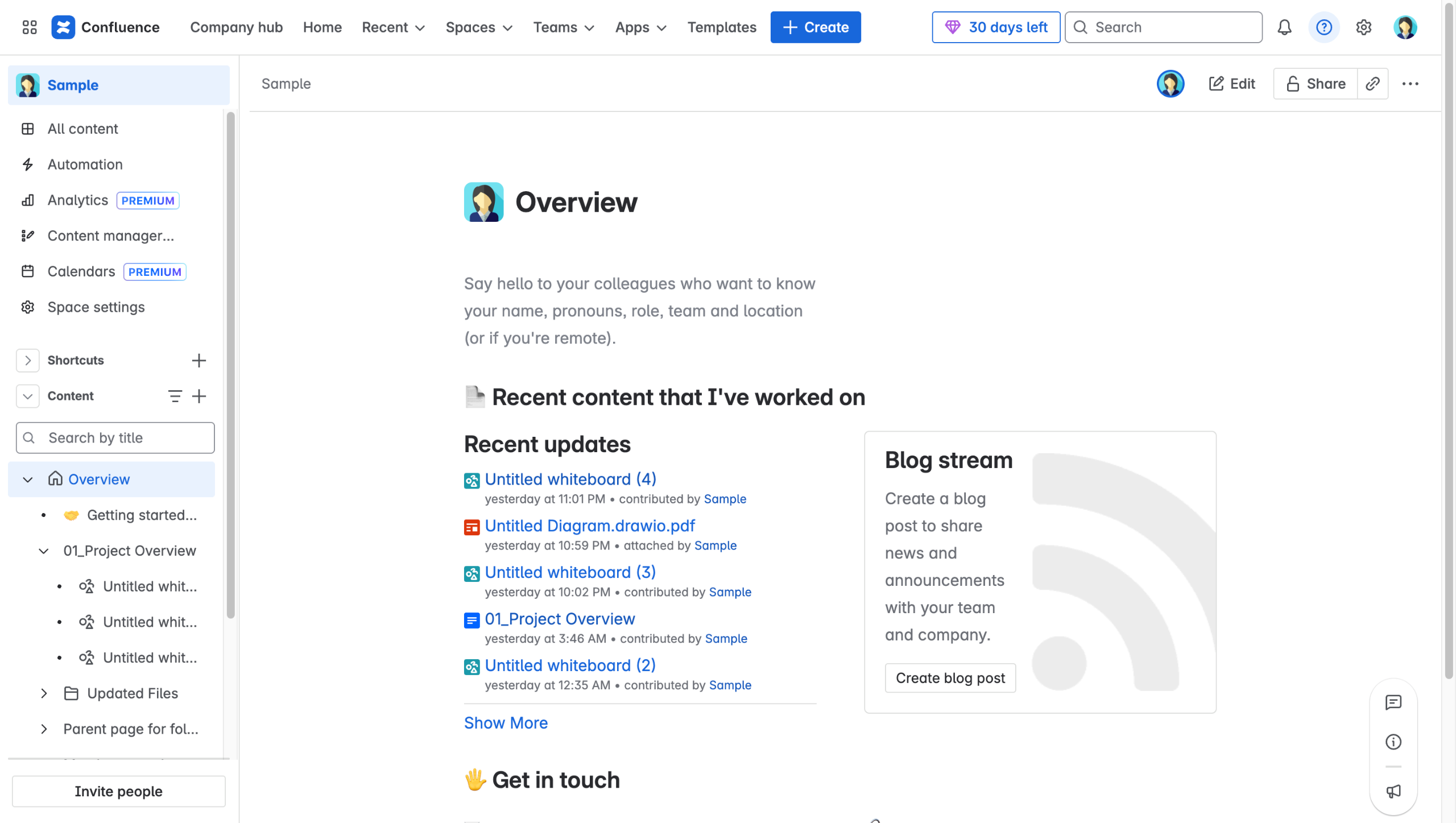
Task: Open the top bar settings gear
Action: [x=1363, y=27]
